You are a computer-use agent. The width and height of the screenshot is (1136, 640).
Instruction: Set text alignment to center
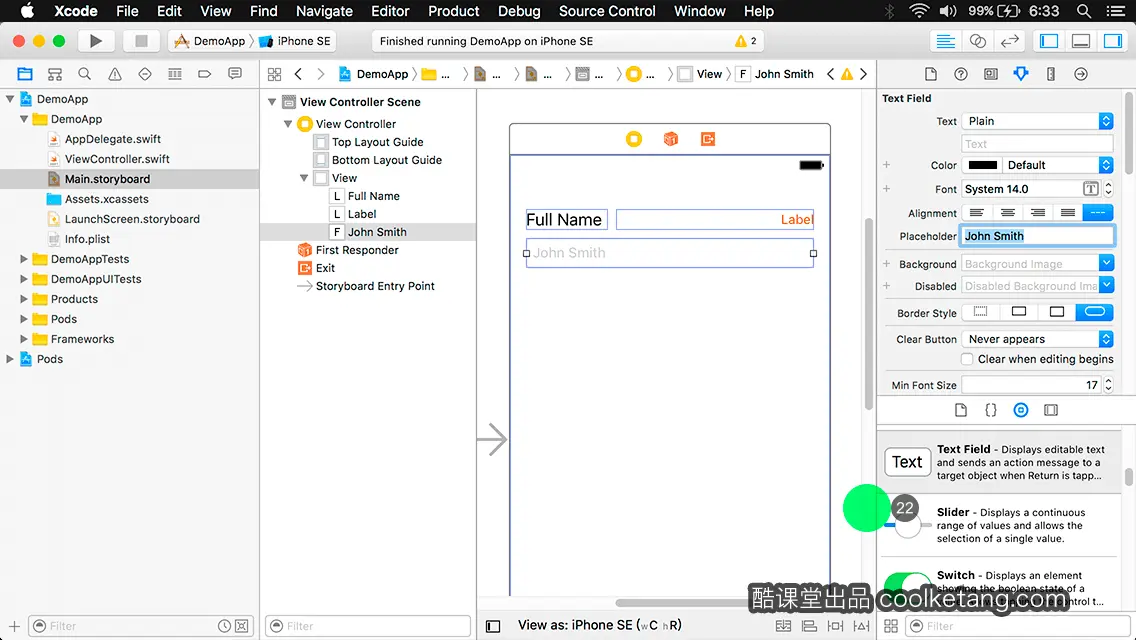[1007, 212]
